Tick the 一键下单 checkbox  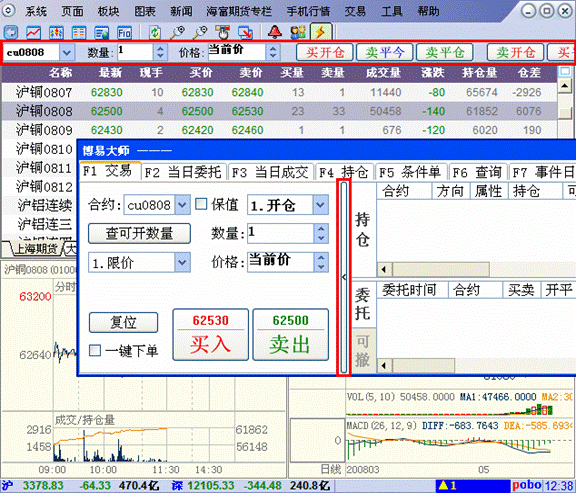click(95, 350)
